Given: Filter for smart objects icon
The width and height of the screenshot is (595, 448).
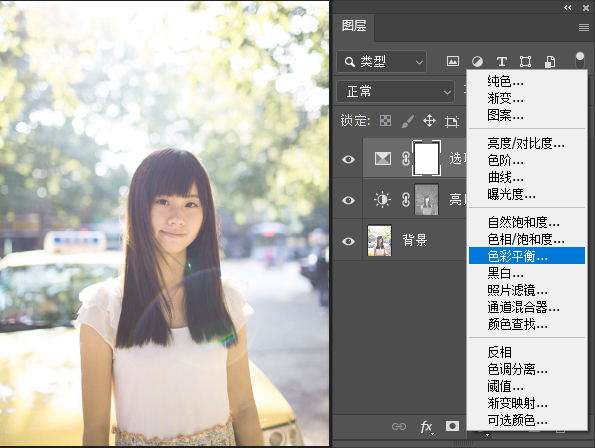Looking at the screenshot, I should [x=550, y=61].
